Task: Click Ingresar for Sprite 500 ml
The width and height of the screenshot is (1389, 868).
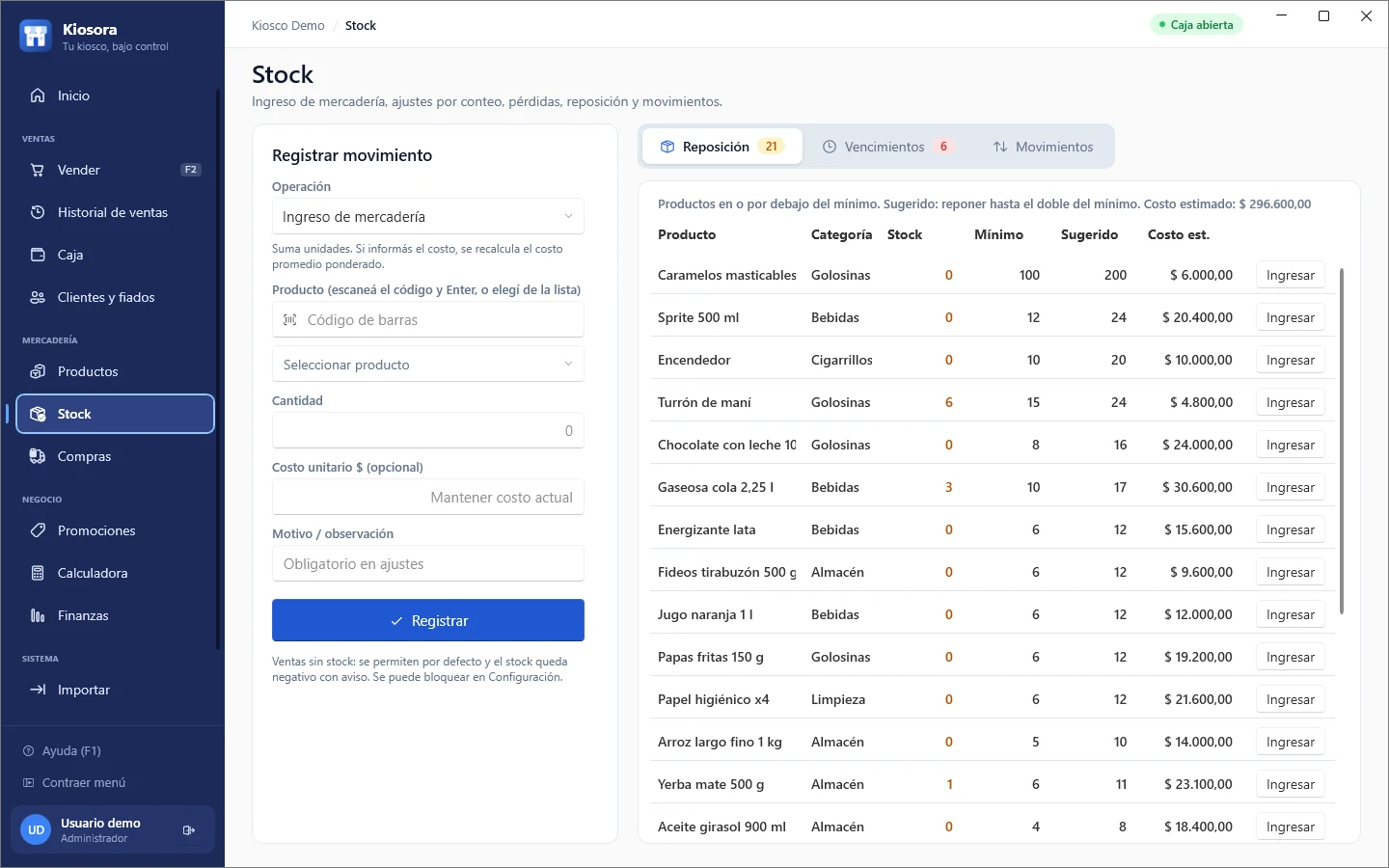Action: 1291,317
